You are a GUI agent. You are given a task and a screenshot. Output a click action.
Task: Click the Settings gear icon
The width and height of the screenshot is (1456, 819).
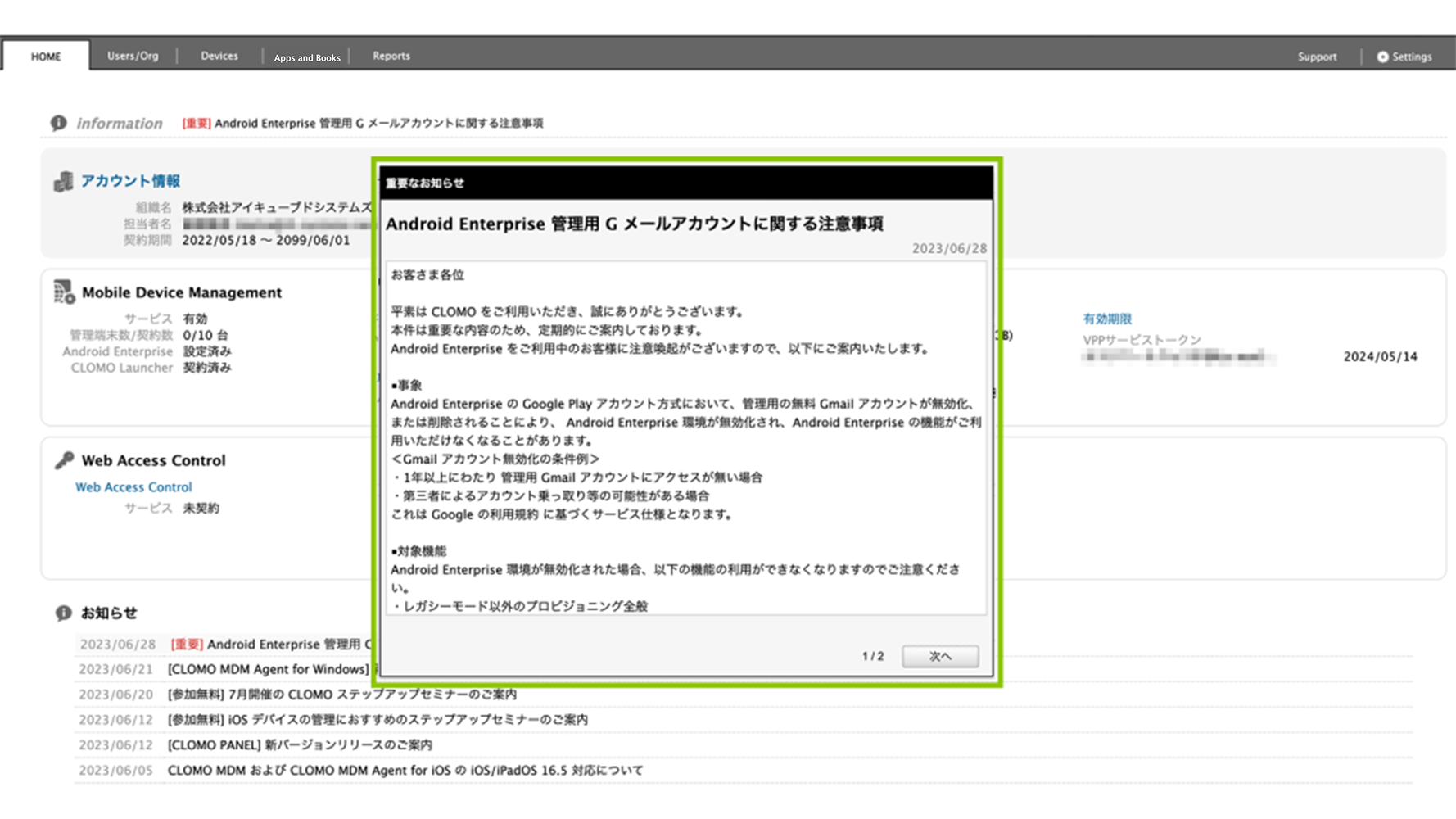1382,57
